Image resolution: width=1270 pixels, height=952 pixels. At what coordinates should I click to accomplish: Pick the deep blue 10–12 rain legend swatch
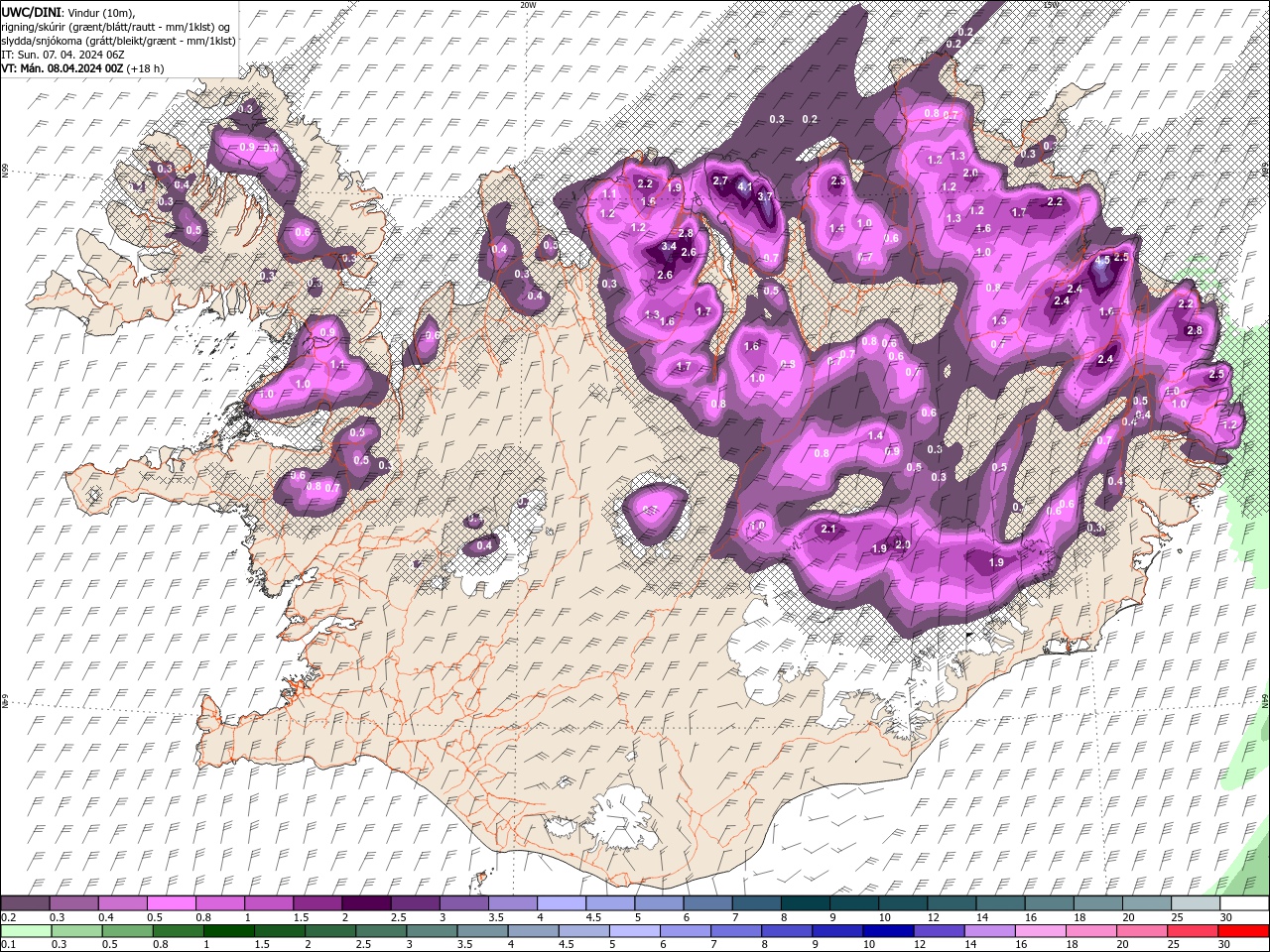tap(889, 931)
